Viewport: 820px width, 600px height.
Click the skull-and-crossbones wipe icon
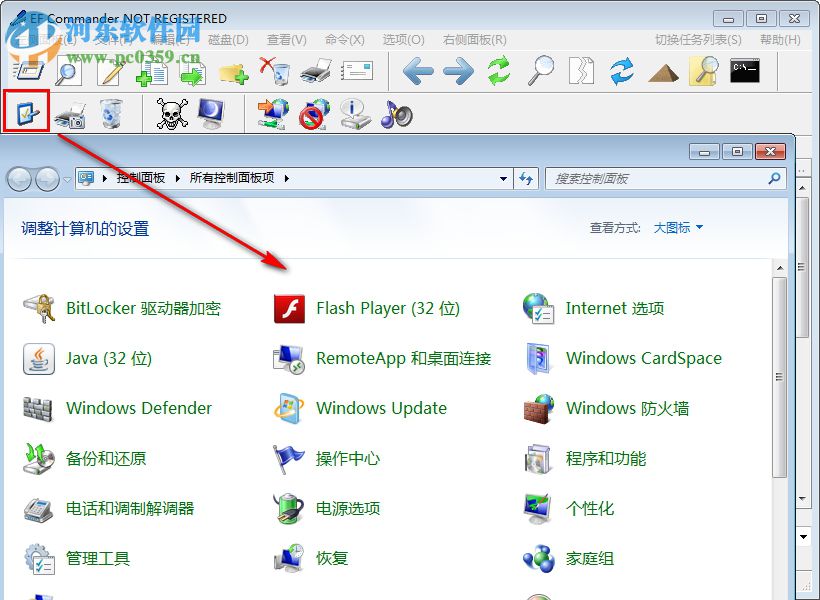pos(172,113)
